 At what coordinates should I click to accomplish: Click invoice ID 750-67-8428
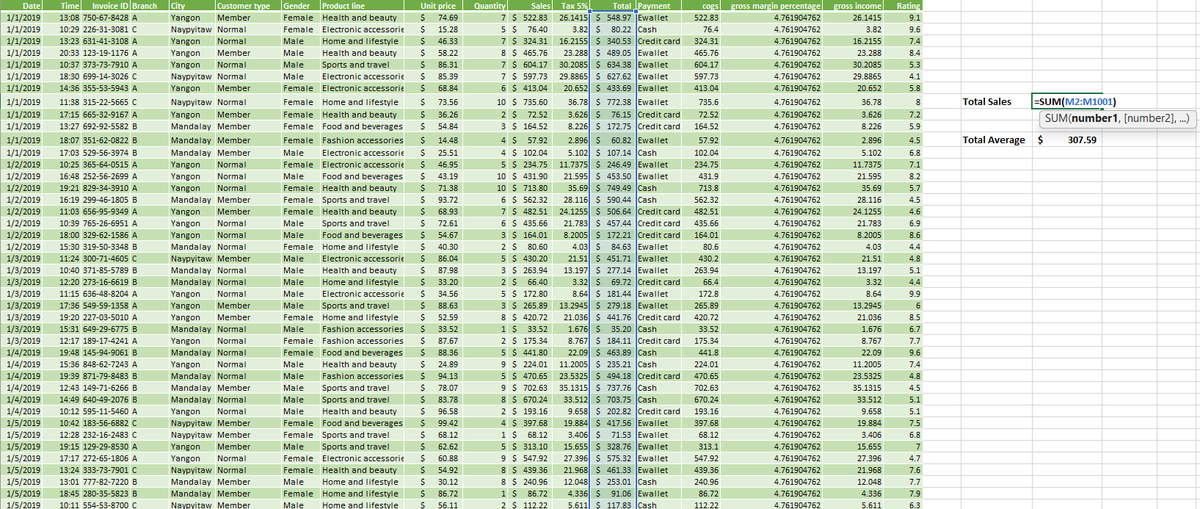click(x=104, y=18)
